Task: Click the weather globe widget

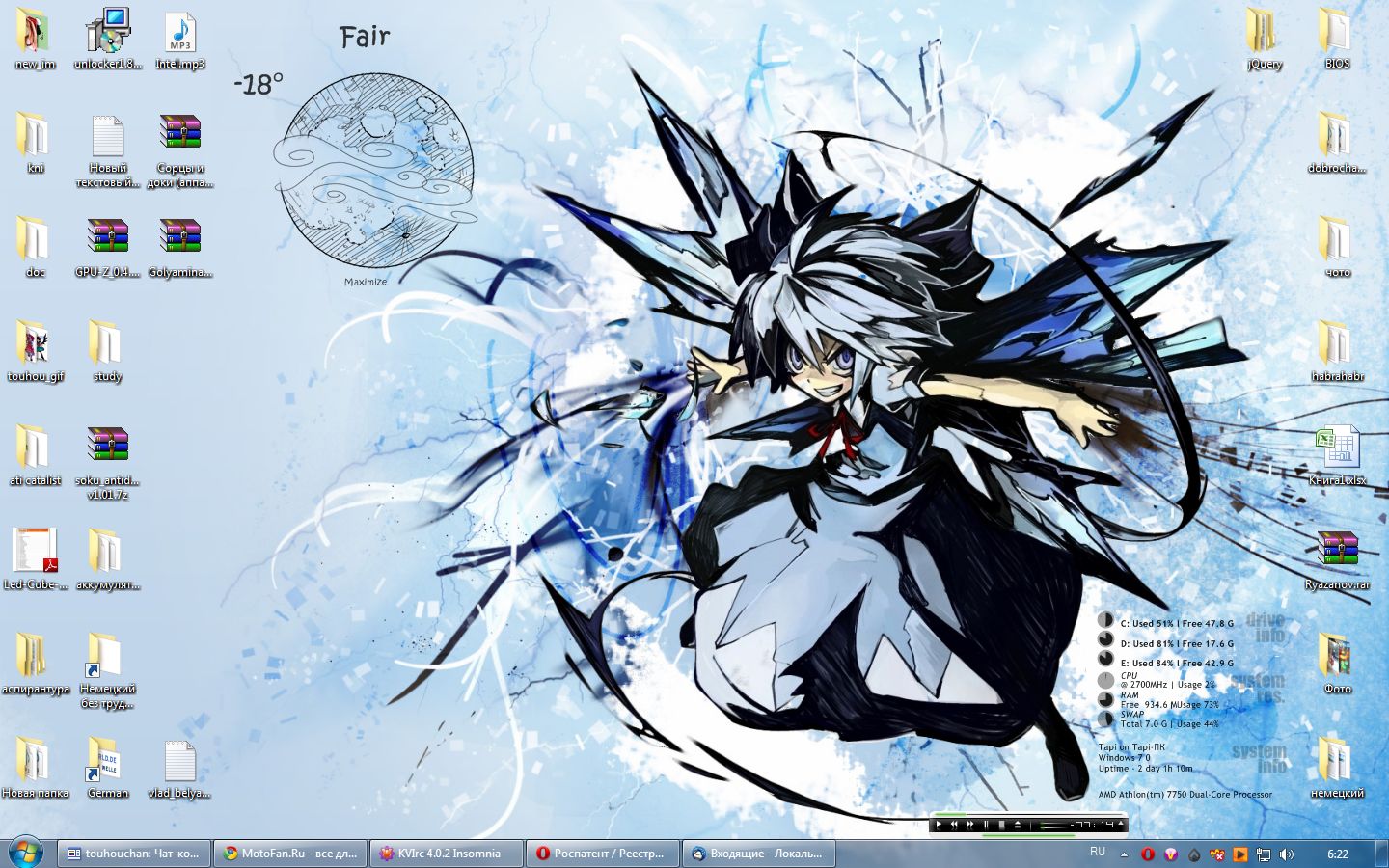Action: pyautogui.click(x=374, y=171)
